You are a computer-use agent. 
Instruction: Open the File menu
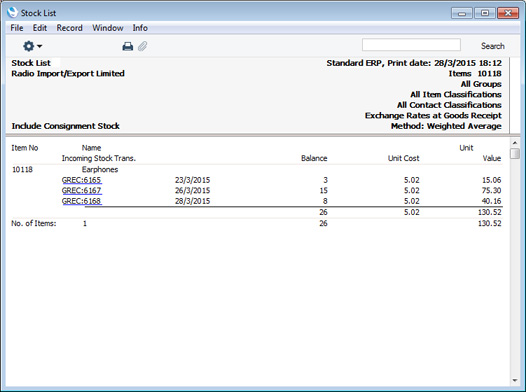click(17, 28)
